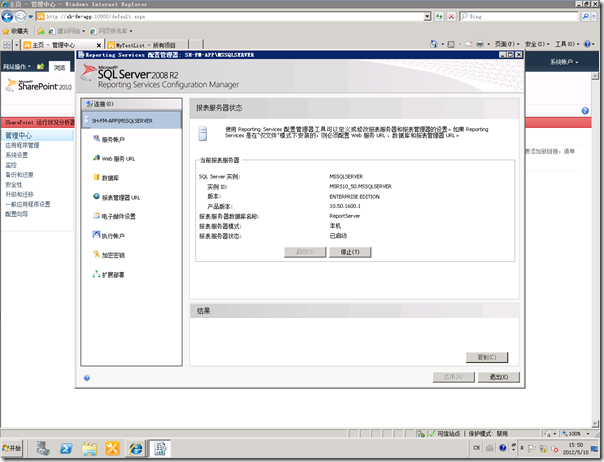Image resolution: width=604 pixels, height=462 pixels.
Task: Click the IE print icon
Action: pos(480,44)
